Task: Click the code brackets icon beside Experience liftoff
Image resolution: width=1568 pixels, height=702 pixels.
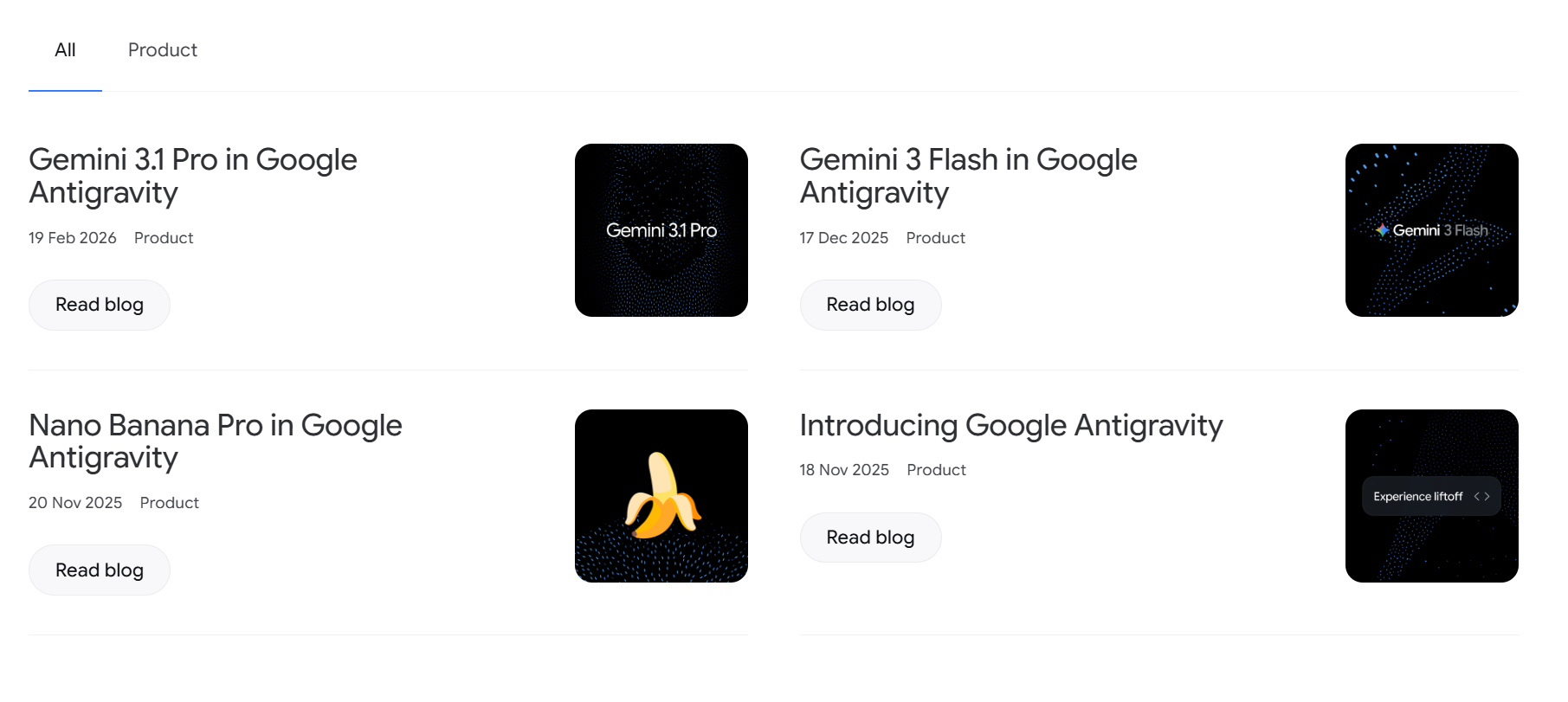Action: (1481, 497)
